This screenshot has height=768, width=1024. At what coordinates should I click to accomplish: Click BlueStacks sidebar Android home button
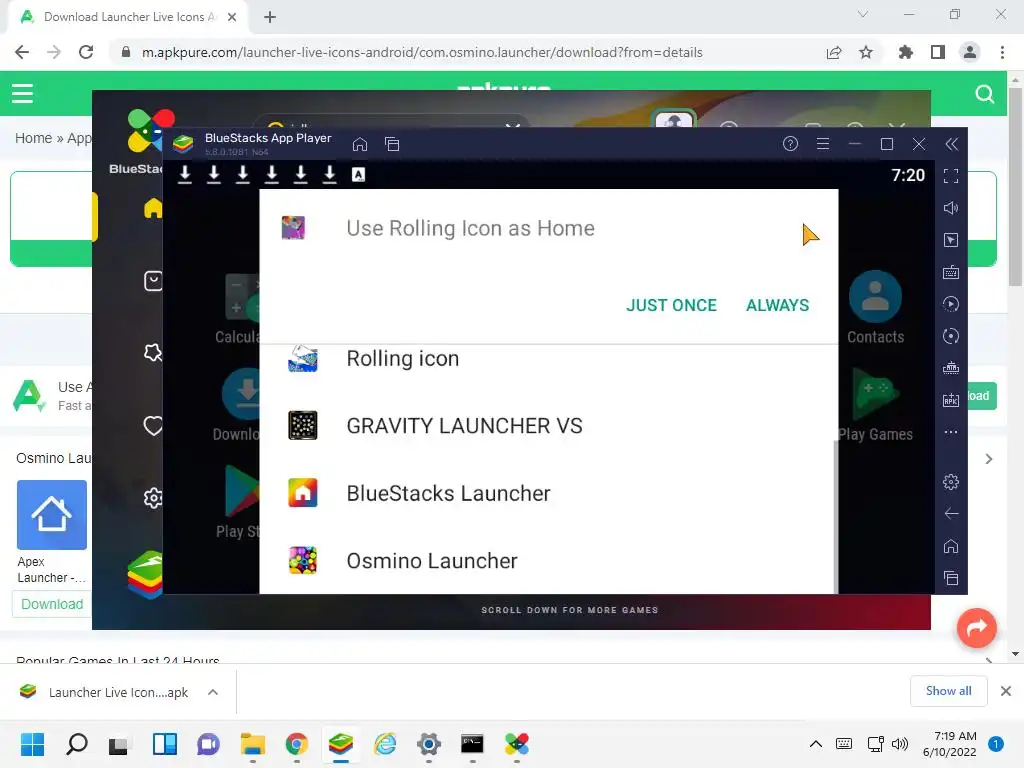click(951, 546)
